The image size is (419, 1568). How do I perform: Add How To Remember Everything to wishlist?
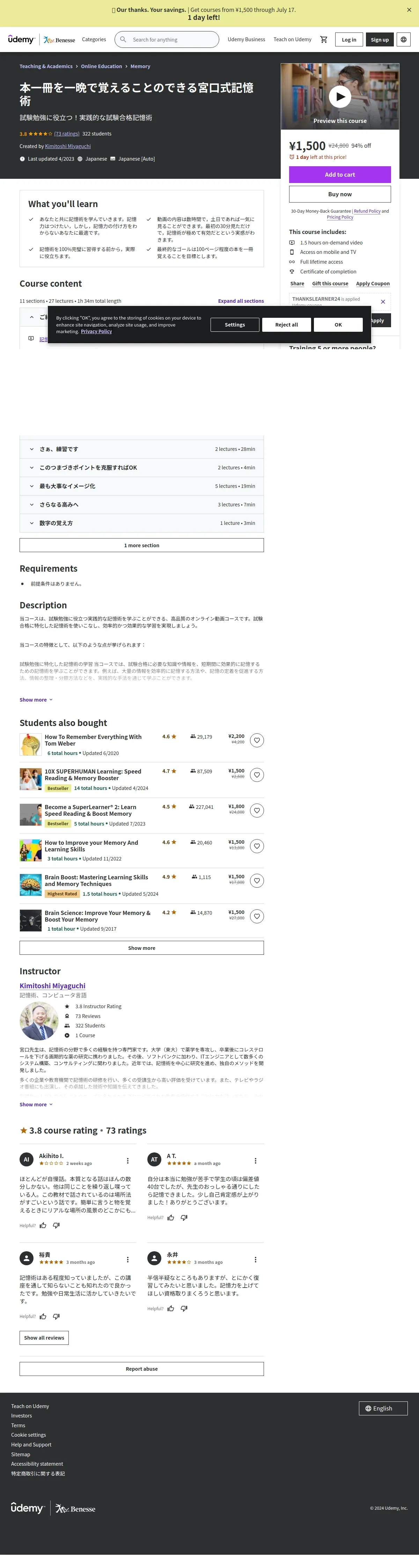(x=257, y=740)
